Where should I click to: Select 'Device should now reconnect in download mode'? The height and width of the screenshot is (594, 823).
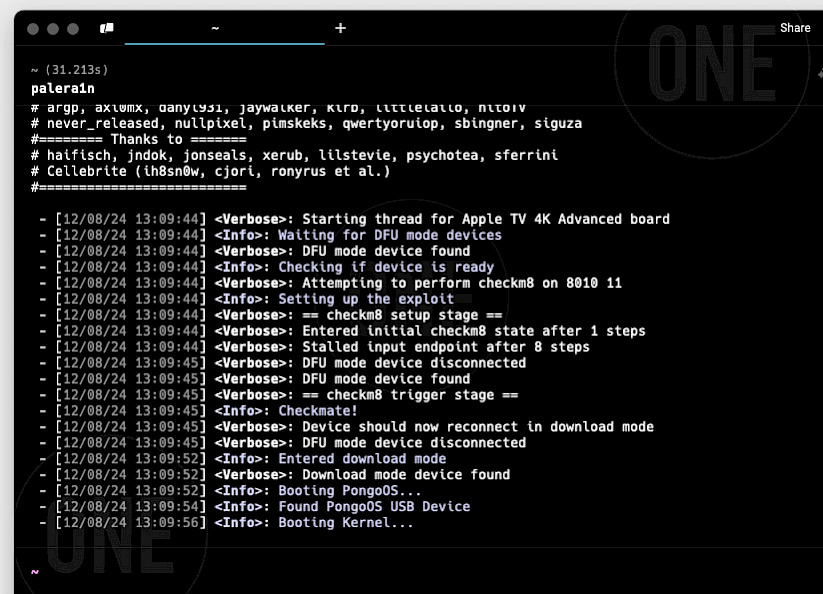478,427
